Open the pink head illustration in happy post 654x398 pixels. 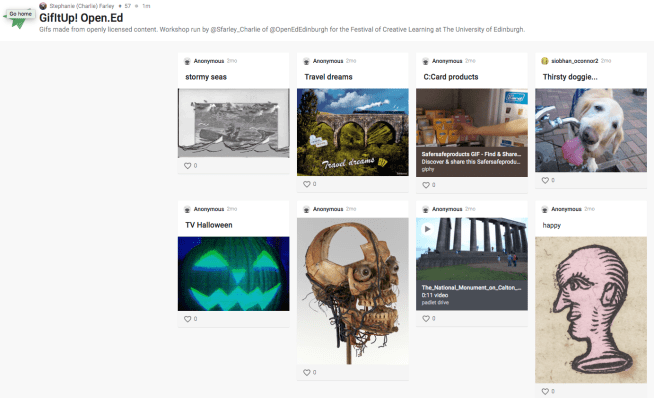(591, 310)
